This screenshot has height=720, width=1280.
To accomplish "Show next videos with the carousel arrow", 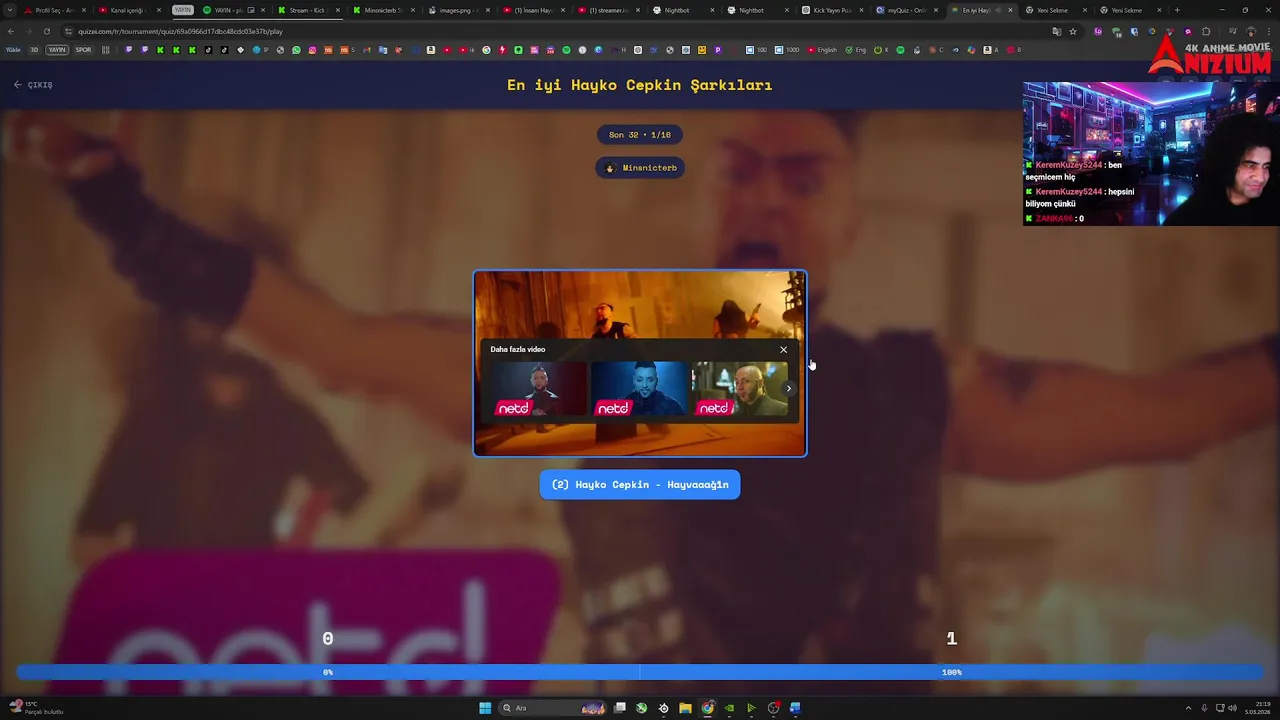I will 788,389.
